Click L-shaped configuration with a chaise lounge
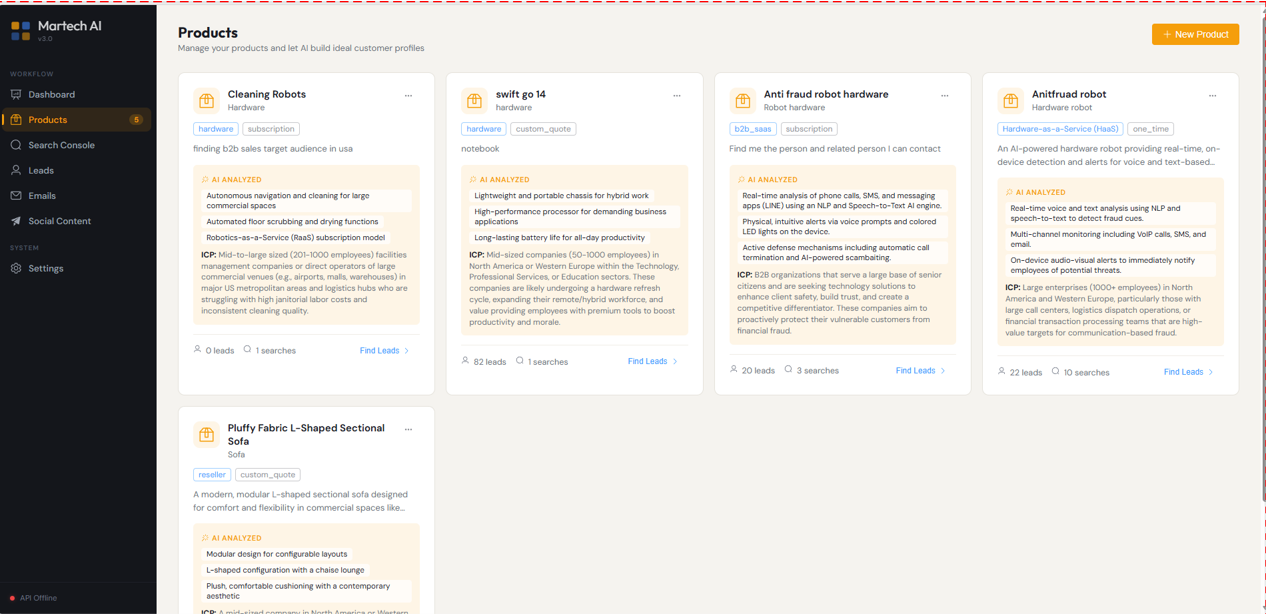 tap(286, 570)
